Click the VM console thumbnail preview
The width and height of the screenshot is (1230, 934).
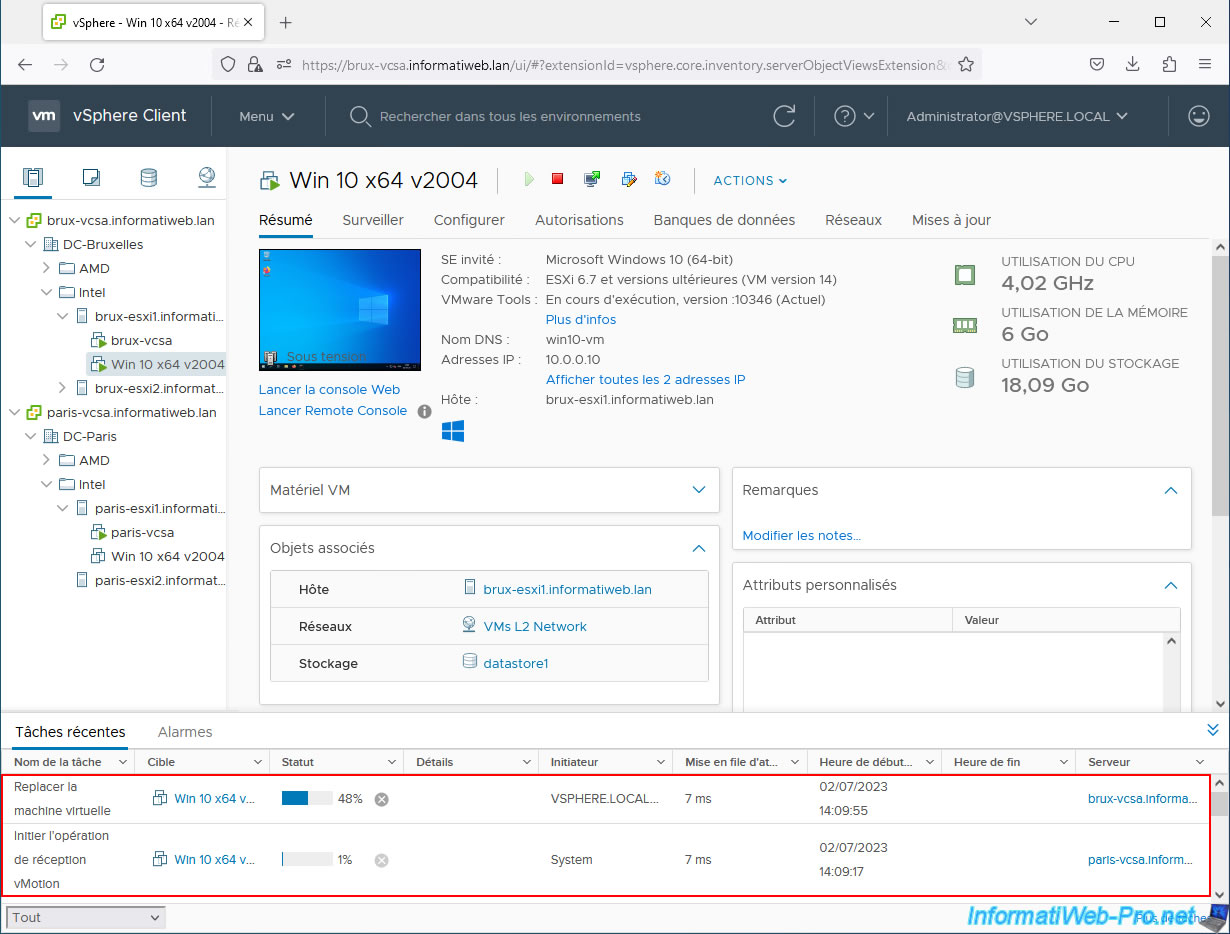click(x=340, y=310)
